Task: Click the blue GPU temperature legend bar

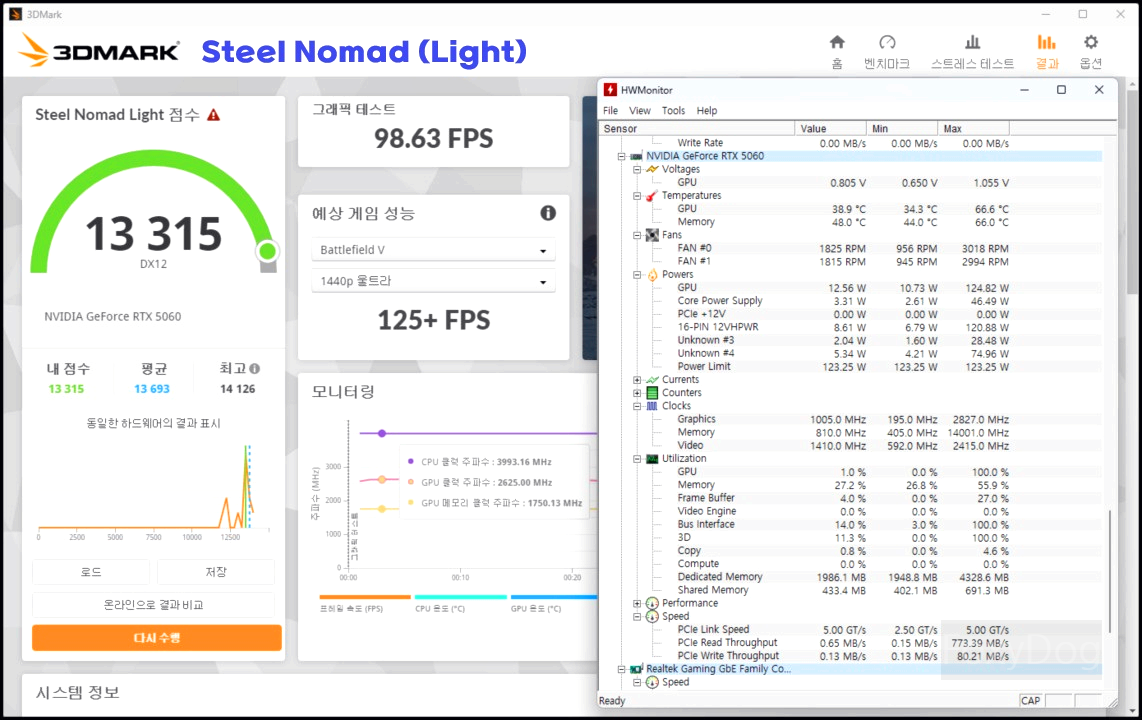Action: (554, 597)
